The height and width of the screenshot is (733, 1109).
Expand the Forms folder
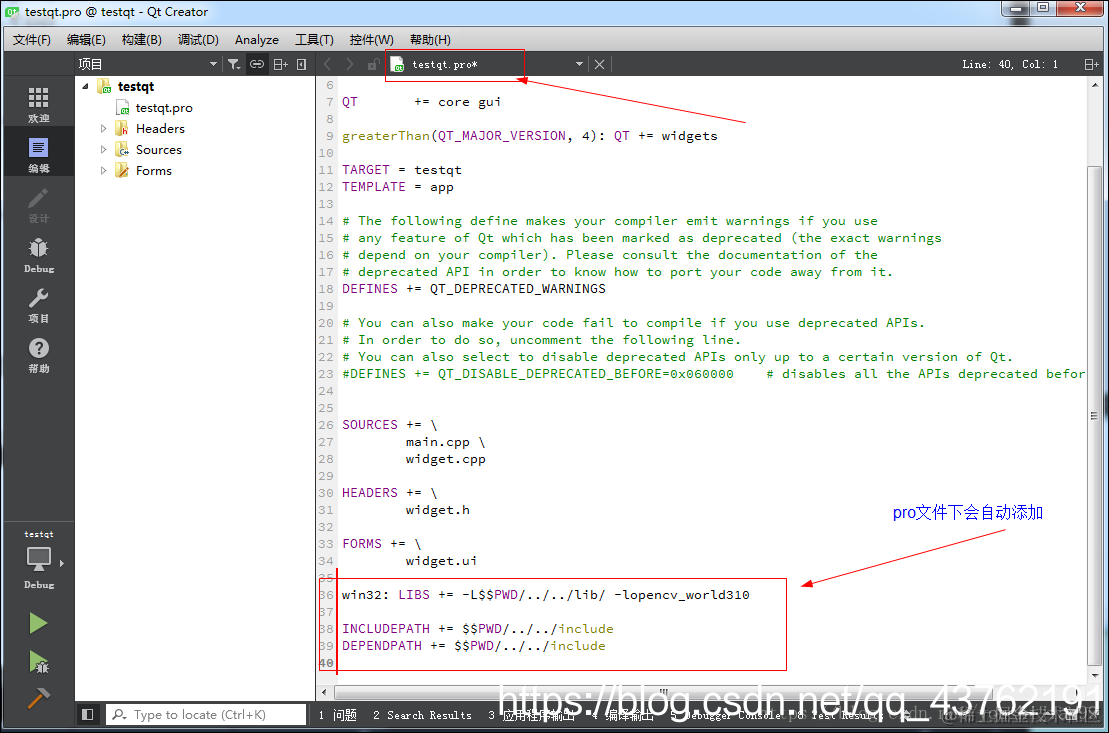tap(103, 171)
